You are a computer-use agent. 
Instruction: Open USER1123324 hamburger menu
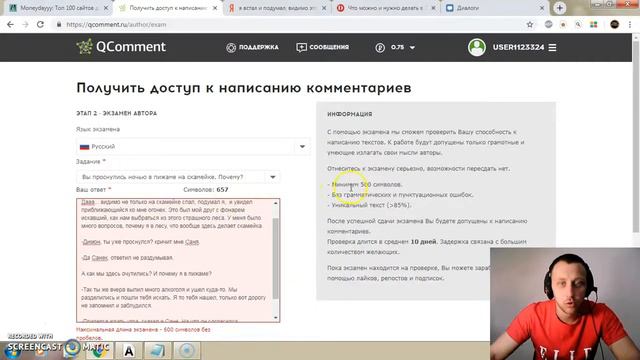(552, 47)
